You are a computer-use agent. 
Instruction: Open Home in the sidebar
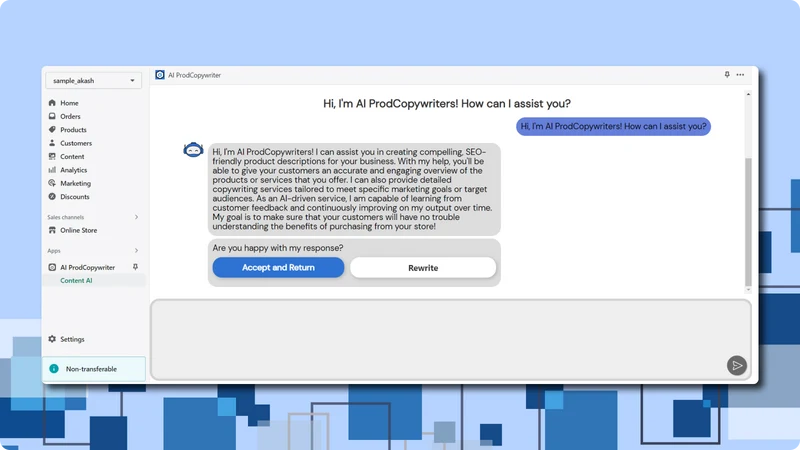point(69,103)
